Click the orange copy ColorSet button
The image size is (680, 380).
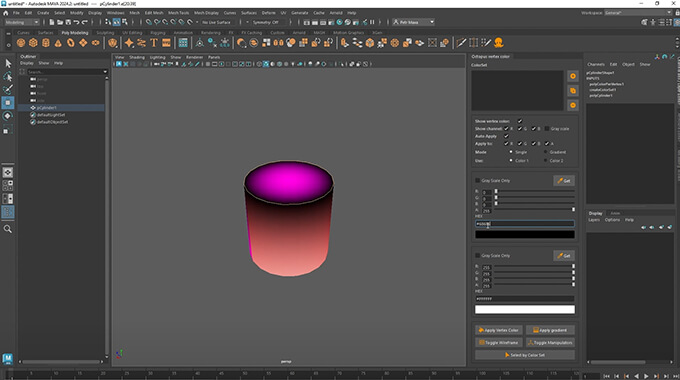pyautogui.click(x=573, y=91)
